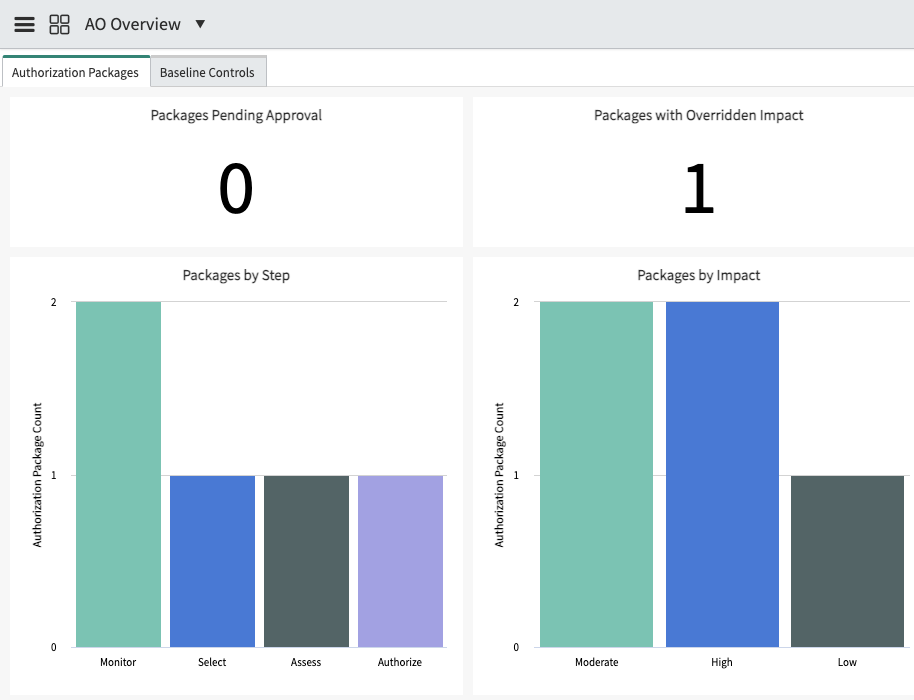Expand the AO Overview dropdown arrow
The width and height of the screenshot is (914, 700).
[x=200, y=24]
